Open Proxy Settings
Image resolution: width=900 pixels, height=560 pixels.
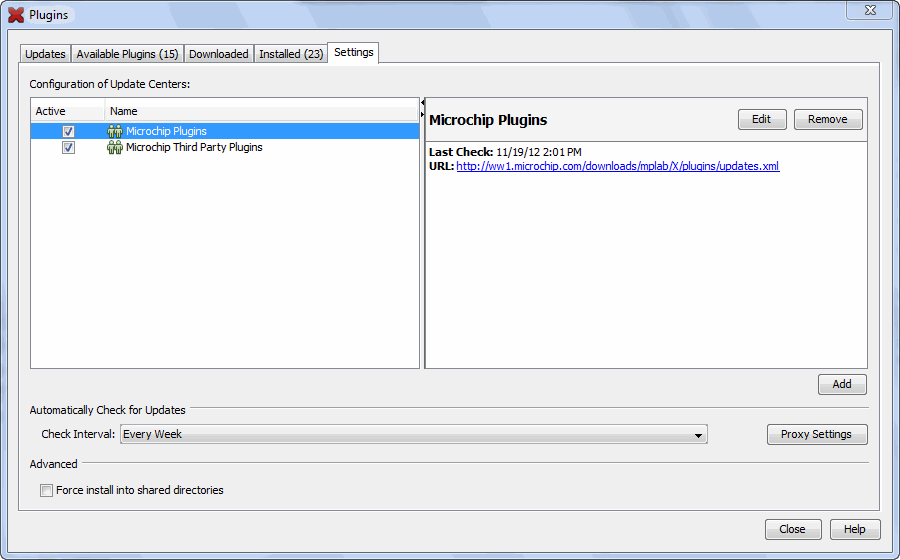point(817,434)
